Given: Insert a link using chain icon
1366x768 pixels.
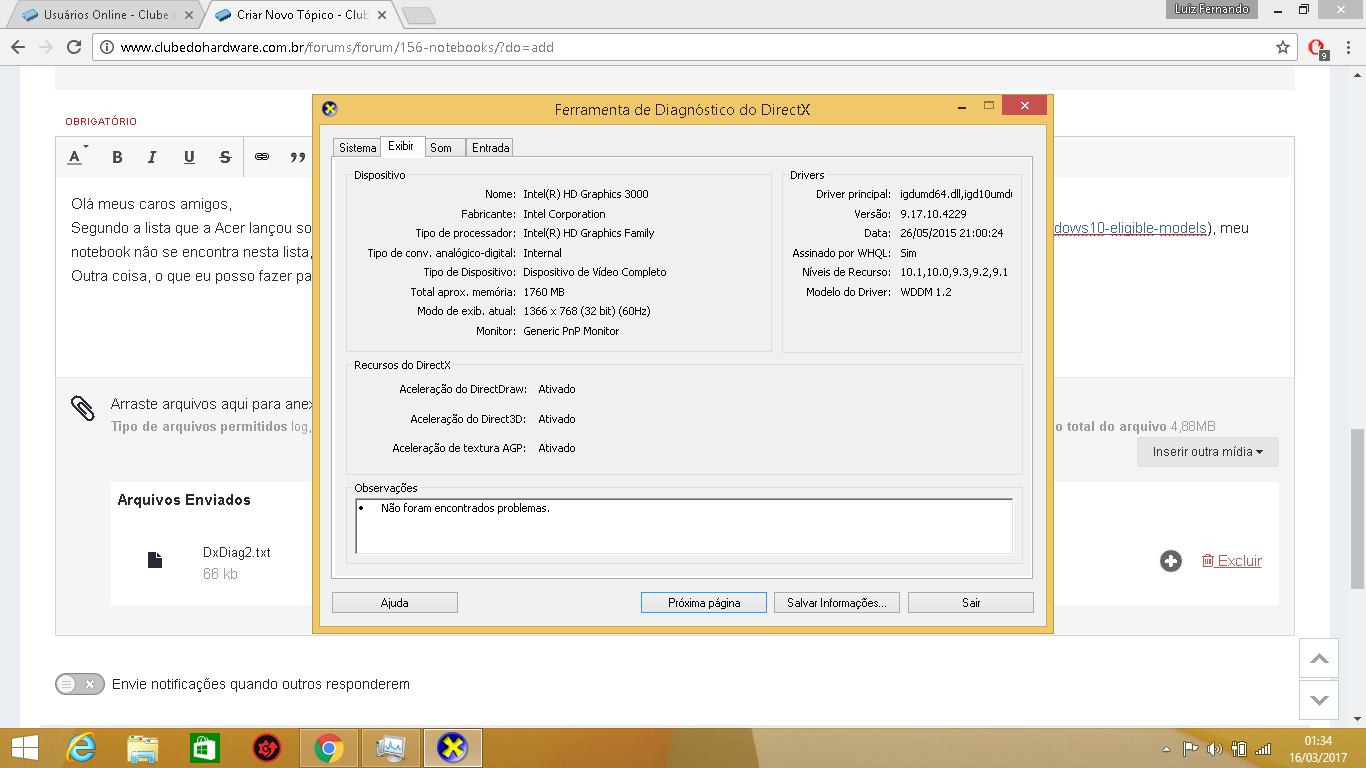Looking at the screenshot, I should [x=262, y=157].
